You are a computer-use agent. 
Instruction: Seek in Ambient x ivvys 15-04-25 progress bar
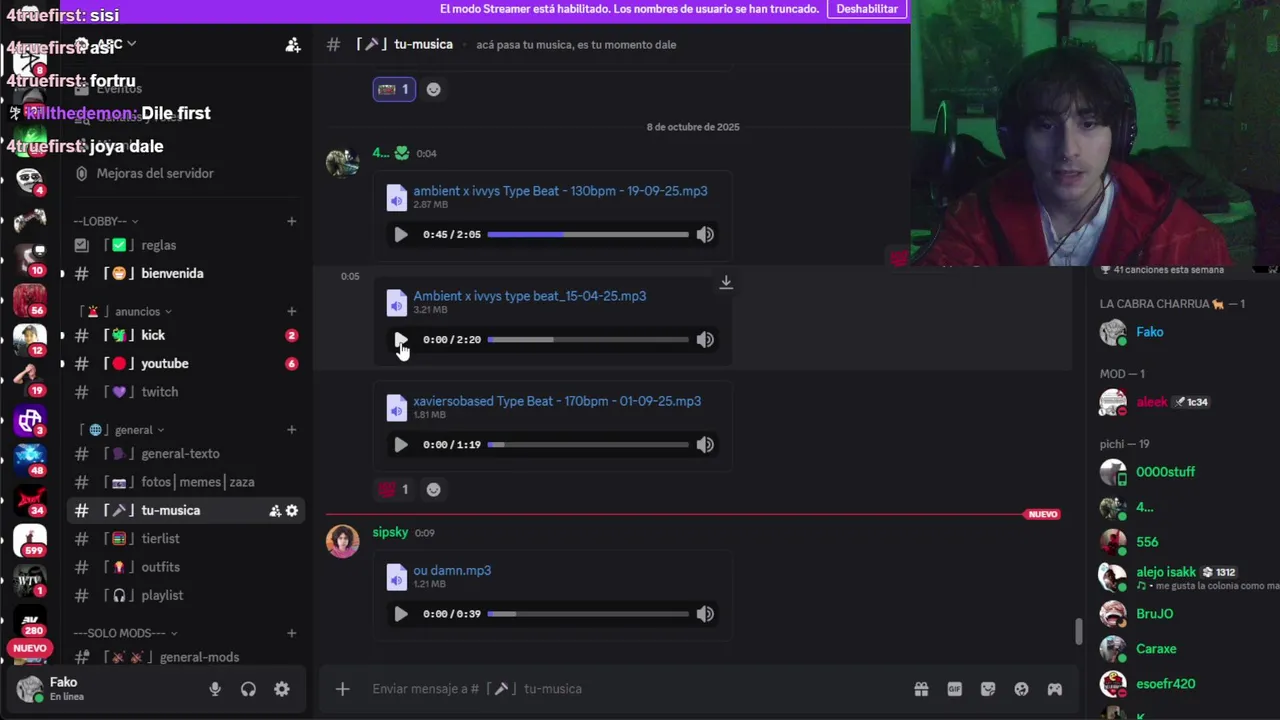point(588,339)
